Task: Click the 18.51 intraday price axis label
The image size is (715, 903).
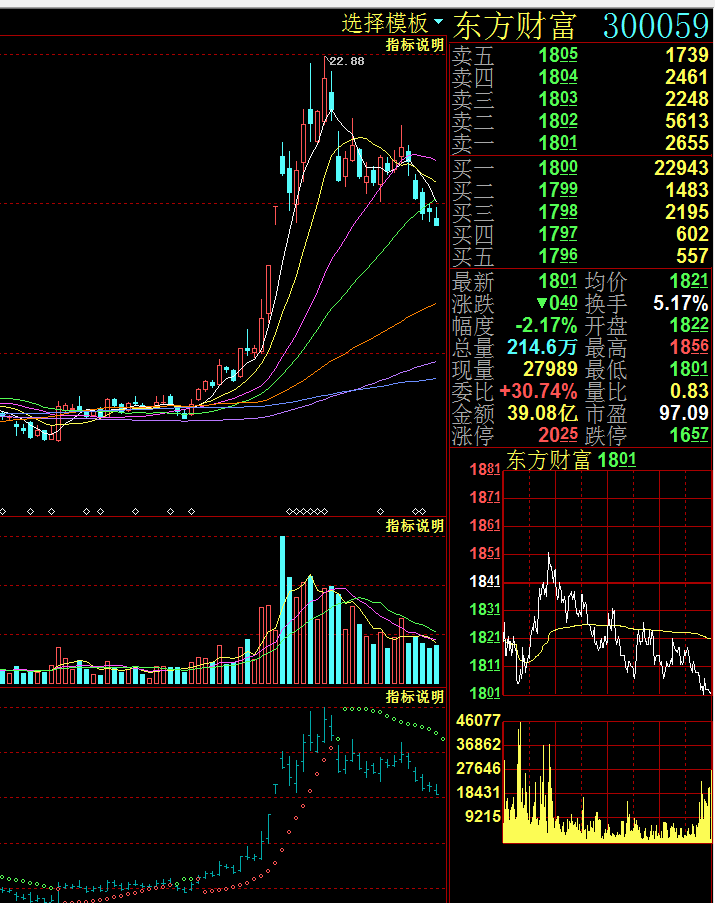Action: [x=485, y=554]
